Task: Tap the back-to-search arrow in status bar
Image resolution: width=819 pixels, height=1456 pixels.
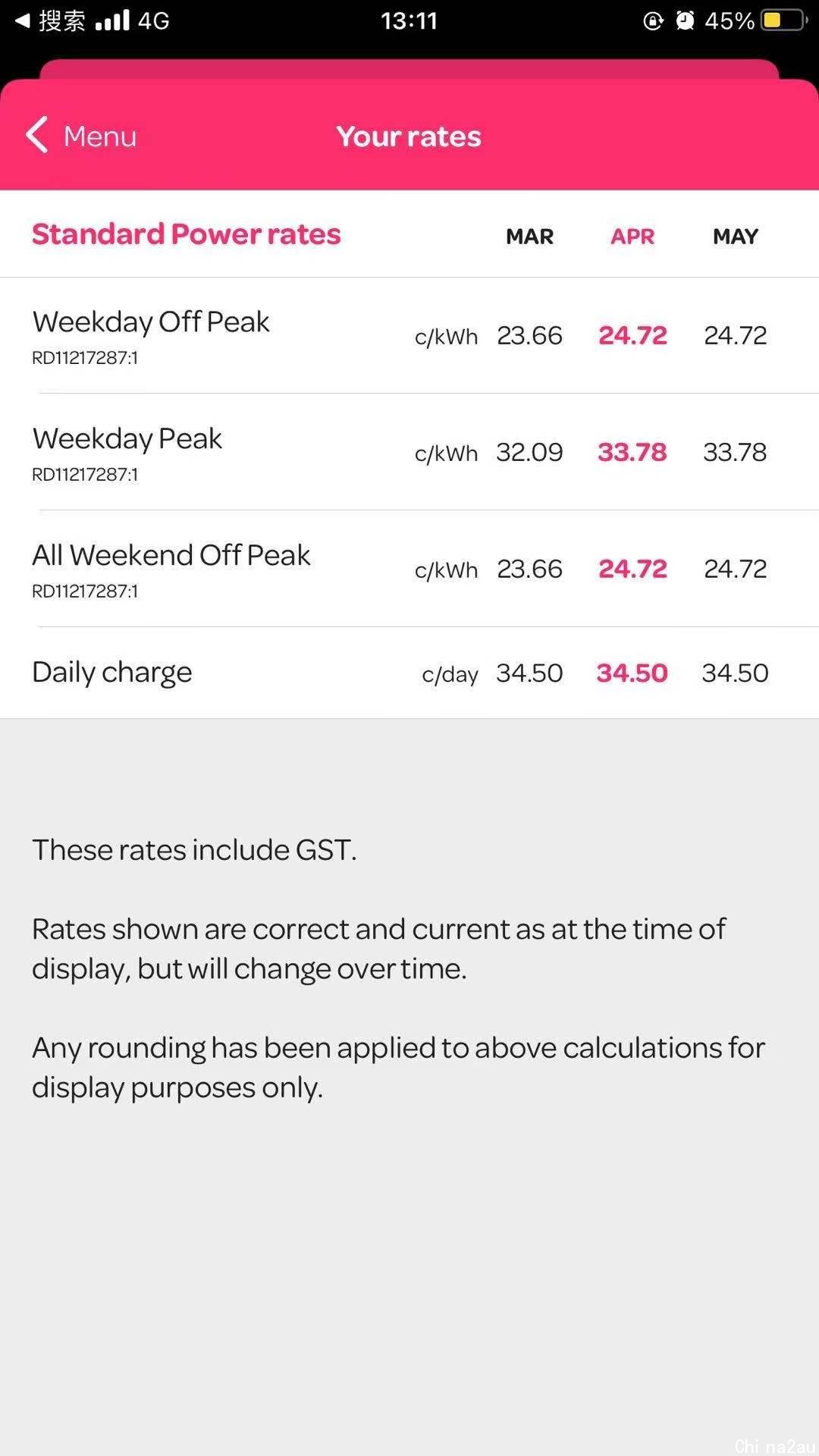Action: [x=23, y=20]
